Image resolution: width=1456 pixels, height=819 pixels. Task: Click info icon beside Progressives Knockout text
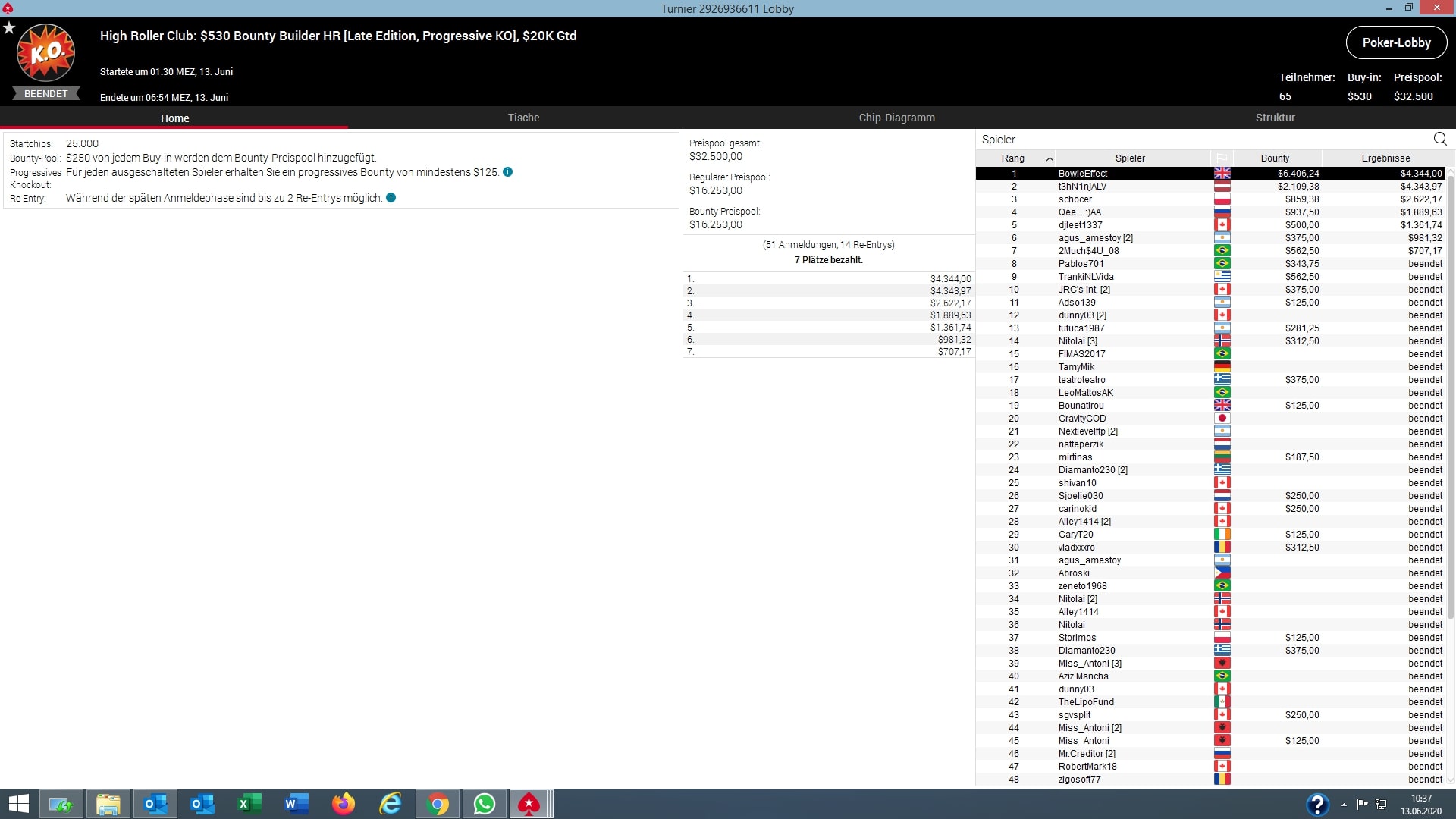508,172
